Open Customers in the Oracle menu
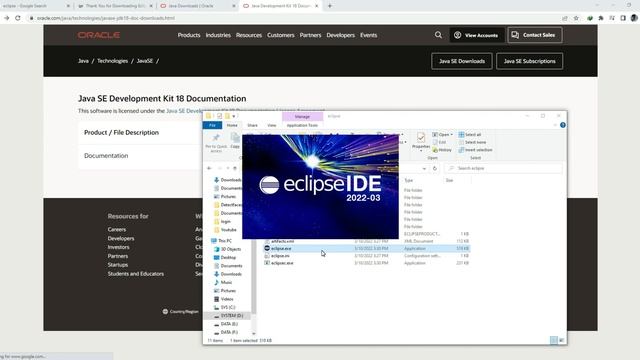Viewport: 640px width, 360px height. click(280, 35)
